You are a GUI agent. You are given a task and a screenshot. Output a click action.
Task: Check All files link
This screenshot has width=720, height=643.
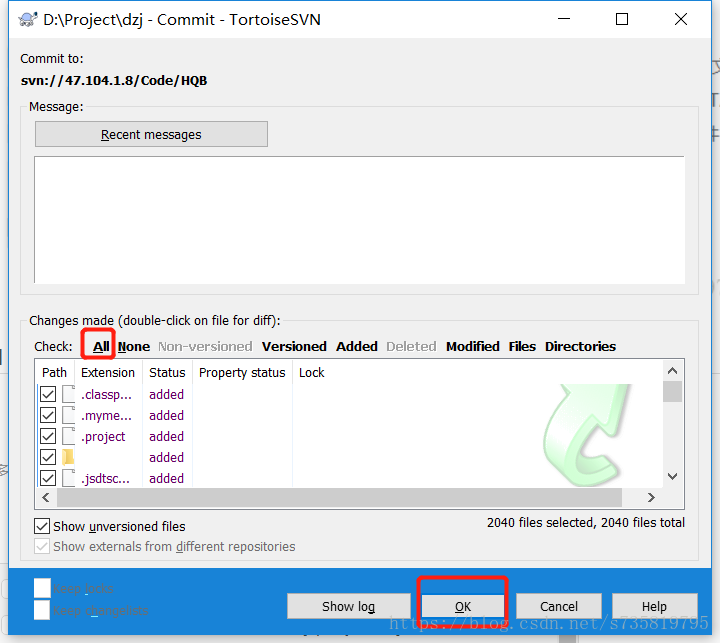coord(101,346)
